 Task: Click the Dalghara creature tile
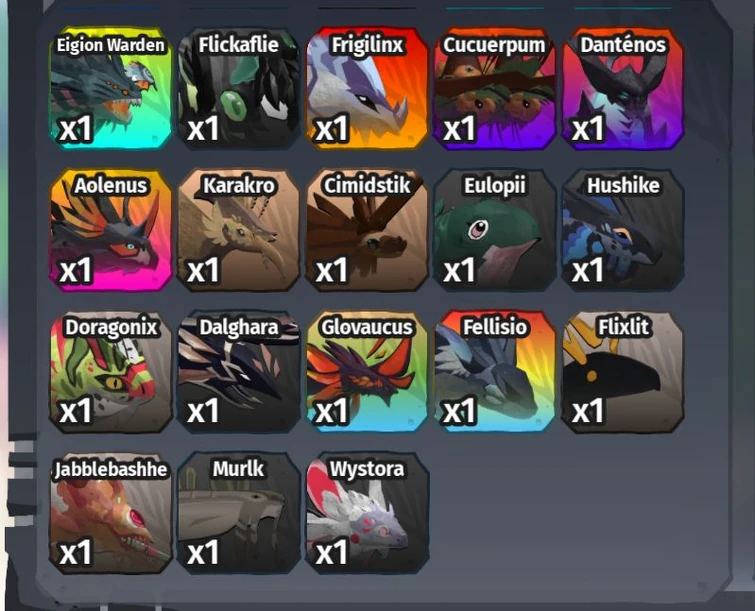click(x=238, y=371)
